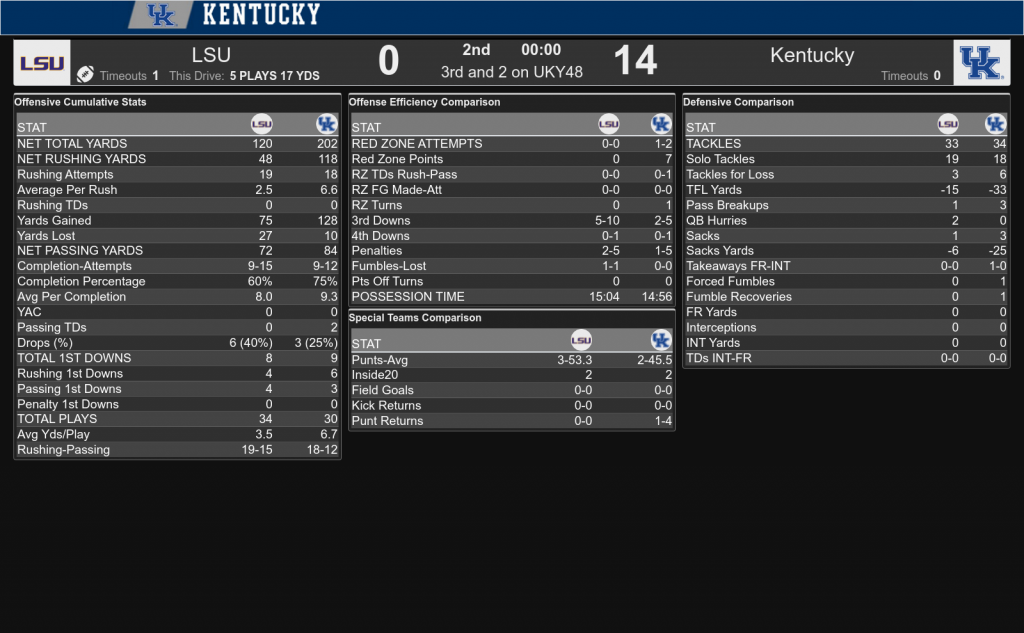
Task: Click the LSU team name in scoreboard
Action: [x=211, y=55]
